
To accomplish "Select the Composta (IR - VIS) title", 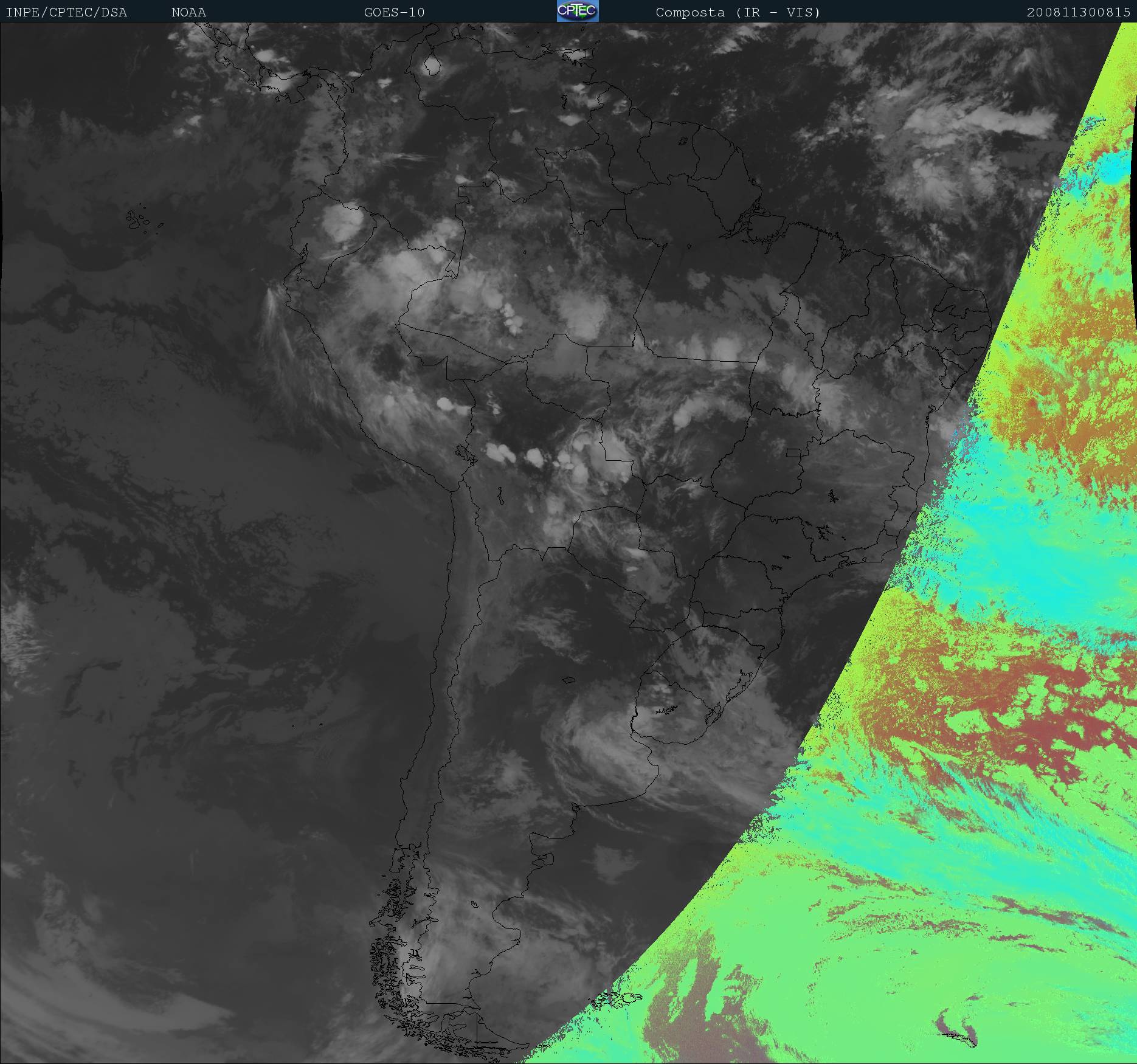I will click(x=738, y=12).
